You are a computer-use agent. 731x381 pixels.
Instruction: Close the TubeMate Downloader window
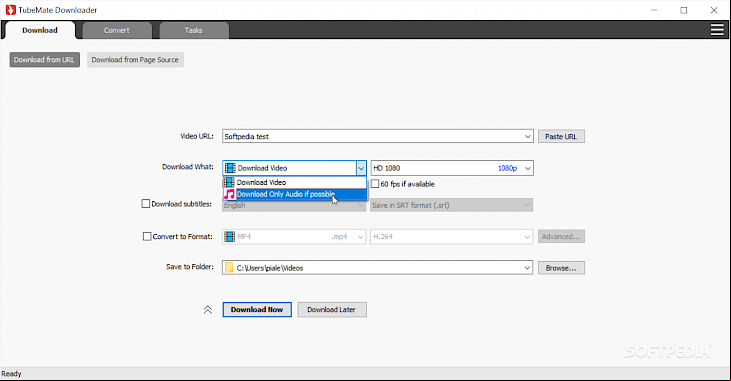tap(714, 10)
